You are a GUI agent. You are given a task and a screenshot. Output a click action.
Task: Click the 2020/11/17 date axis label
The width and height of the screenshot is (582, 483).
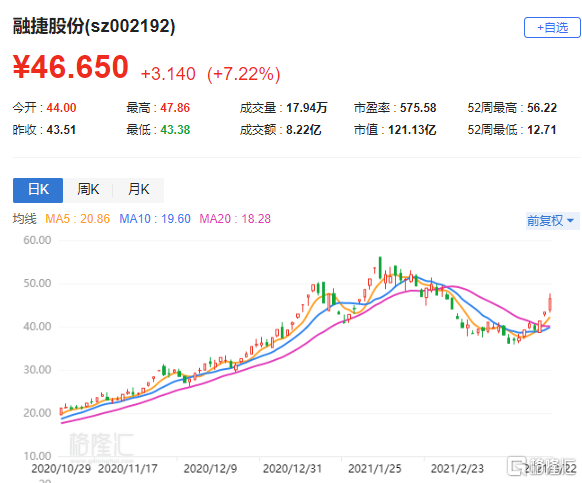point(128,469)
